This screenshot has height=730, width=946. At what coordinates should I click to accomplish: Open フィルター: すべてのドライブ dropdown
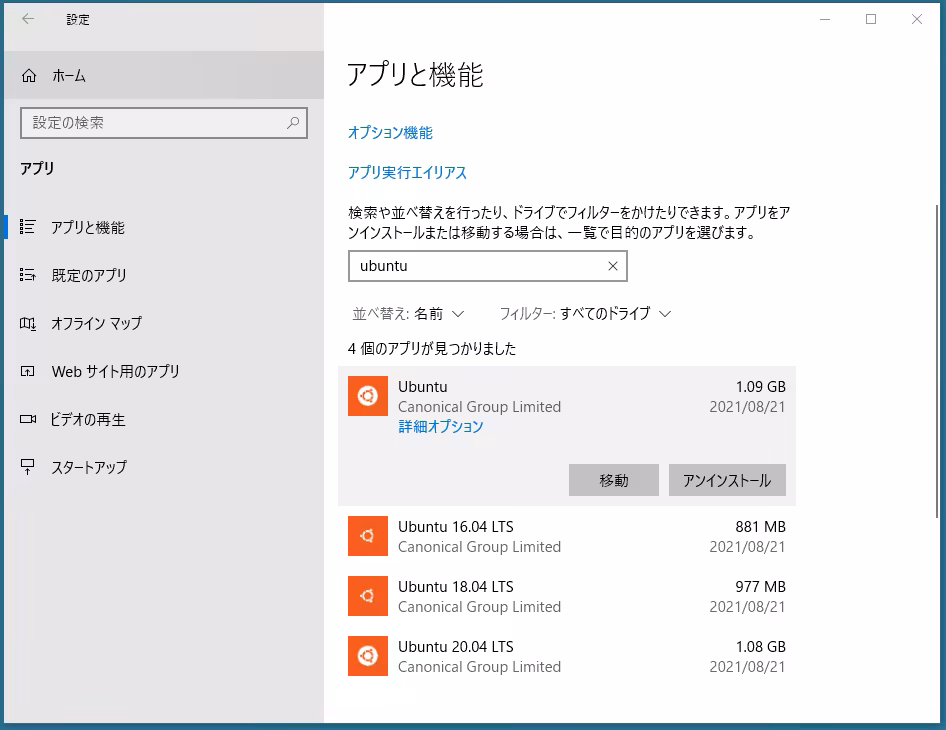[585, 314]
